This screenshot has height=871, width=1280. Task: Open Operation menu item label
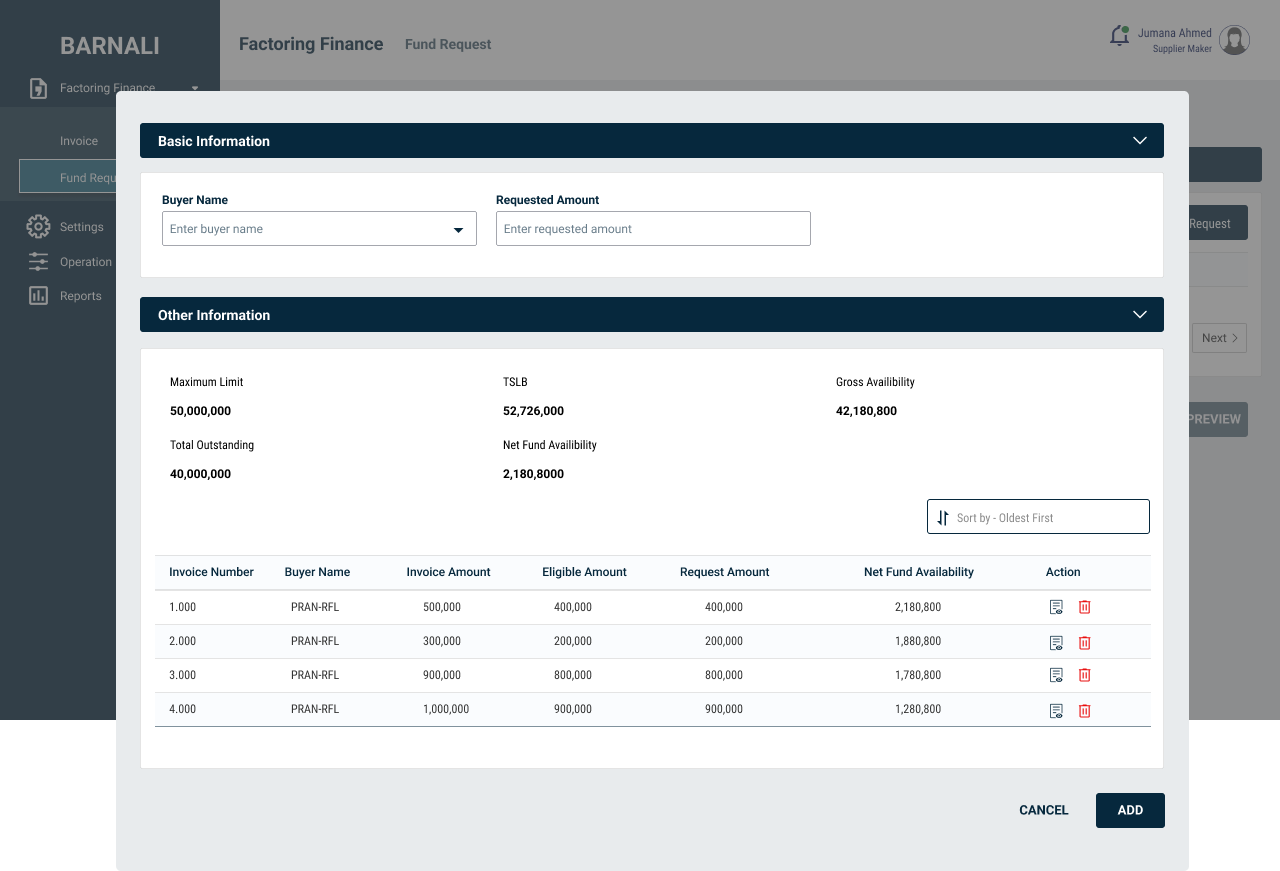pos(86,262)
